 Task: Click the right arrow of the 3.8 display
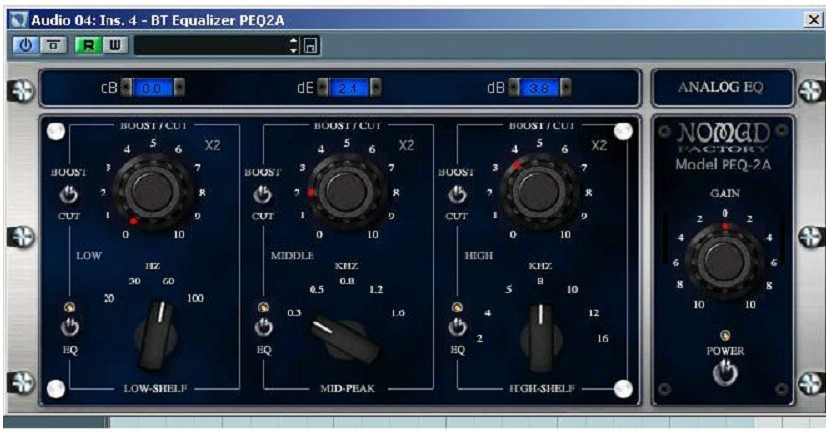pyautogui.click(x=565, y=88)
